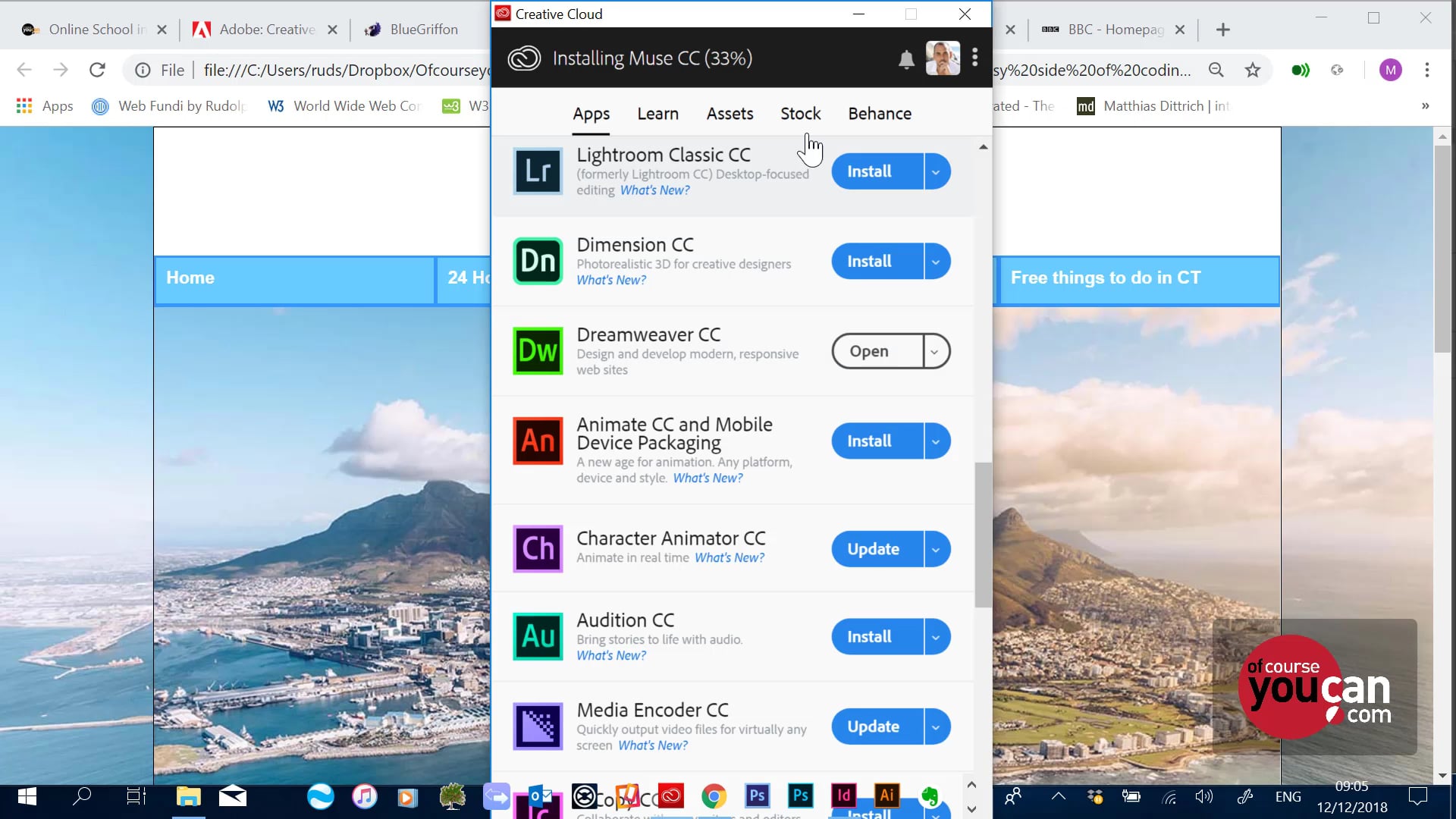Open Task View on the taskbar
Viewport: 1456px width, 819px height.
coord(136,797)
